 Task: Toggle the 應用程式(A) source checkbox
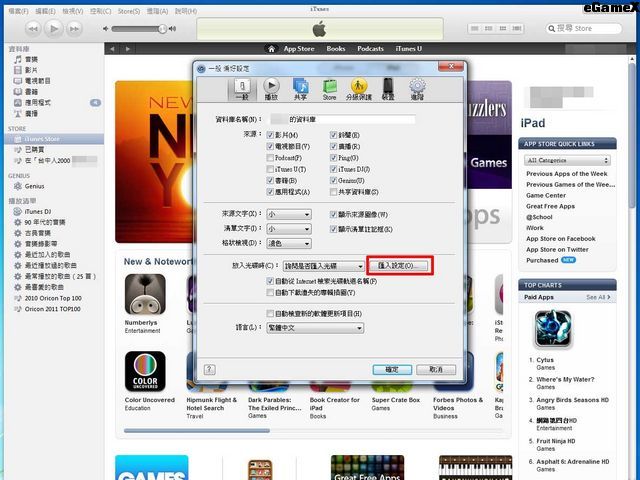(x=270, y=192)
